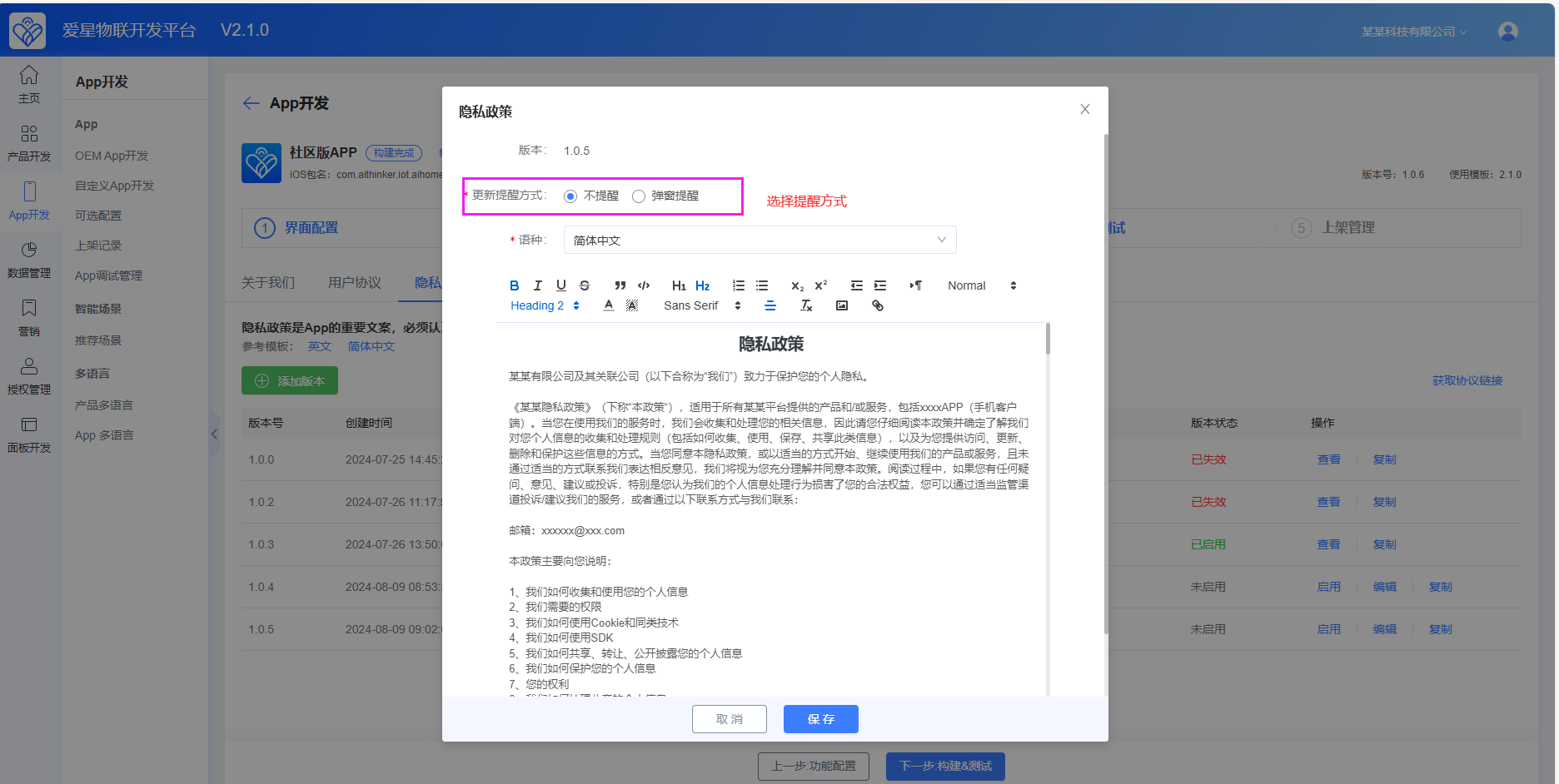Click in the privacy policy editor text
The width and height of the screenshot is (1559, 784).
pos(770,509)
